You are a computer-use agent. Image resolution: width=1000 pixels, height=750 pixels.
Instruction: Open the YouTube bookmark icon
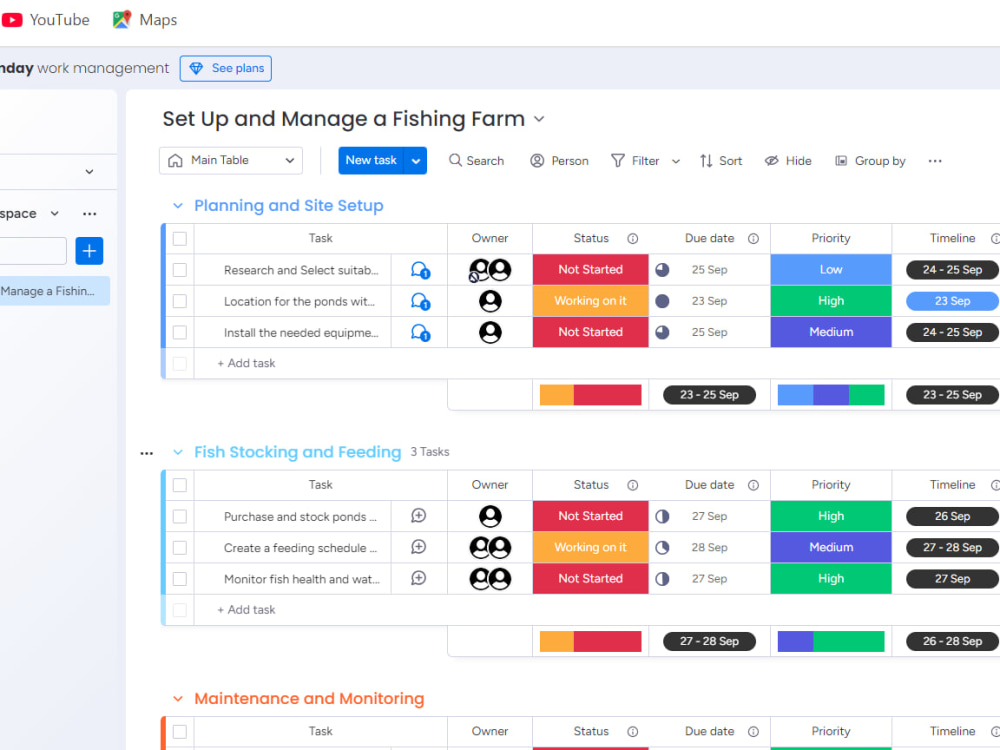click(12, 20)
